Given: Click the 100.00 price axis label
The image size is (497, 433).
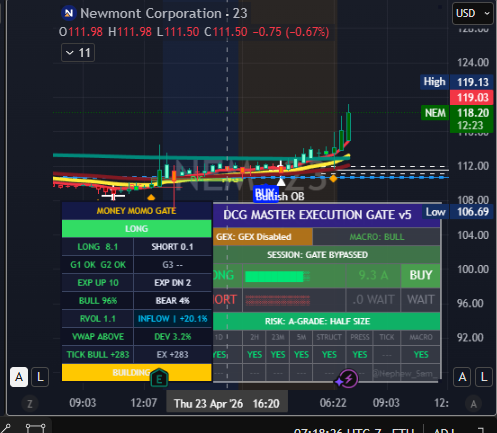Looking at the screenshot, I should point(473,269).
